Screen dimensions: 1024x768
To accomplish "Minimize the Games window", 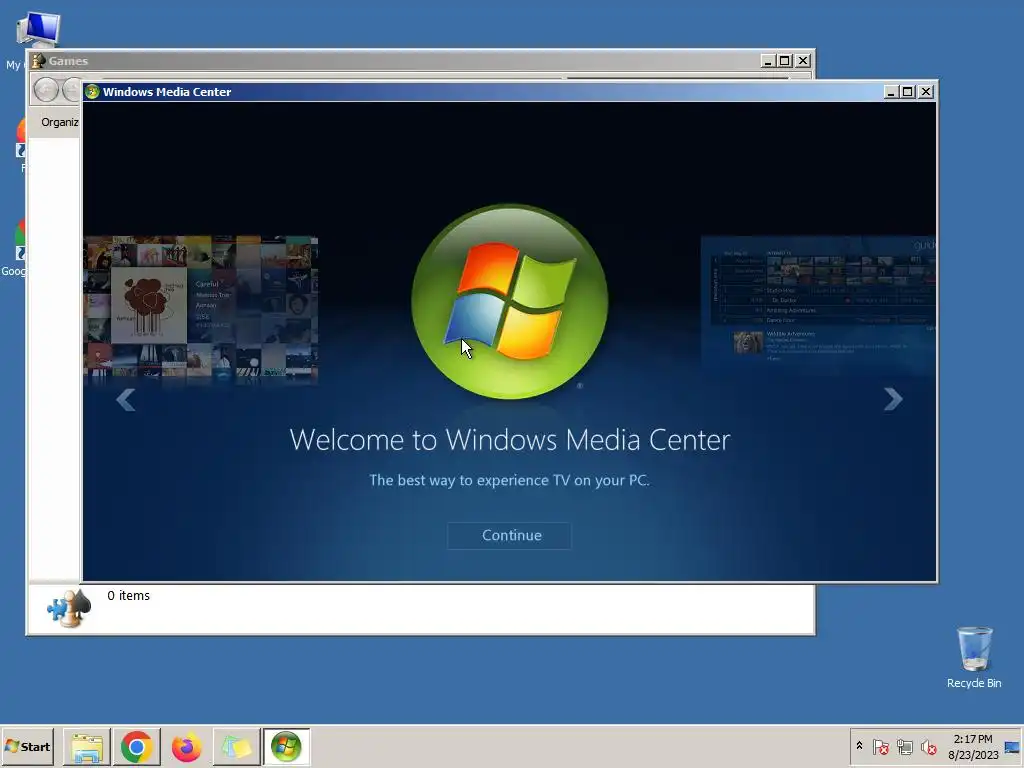I will [x=768, y=61].
